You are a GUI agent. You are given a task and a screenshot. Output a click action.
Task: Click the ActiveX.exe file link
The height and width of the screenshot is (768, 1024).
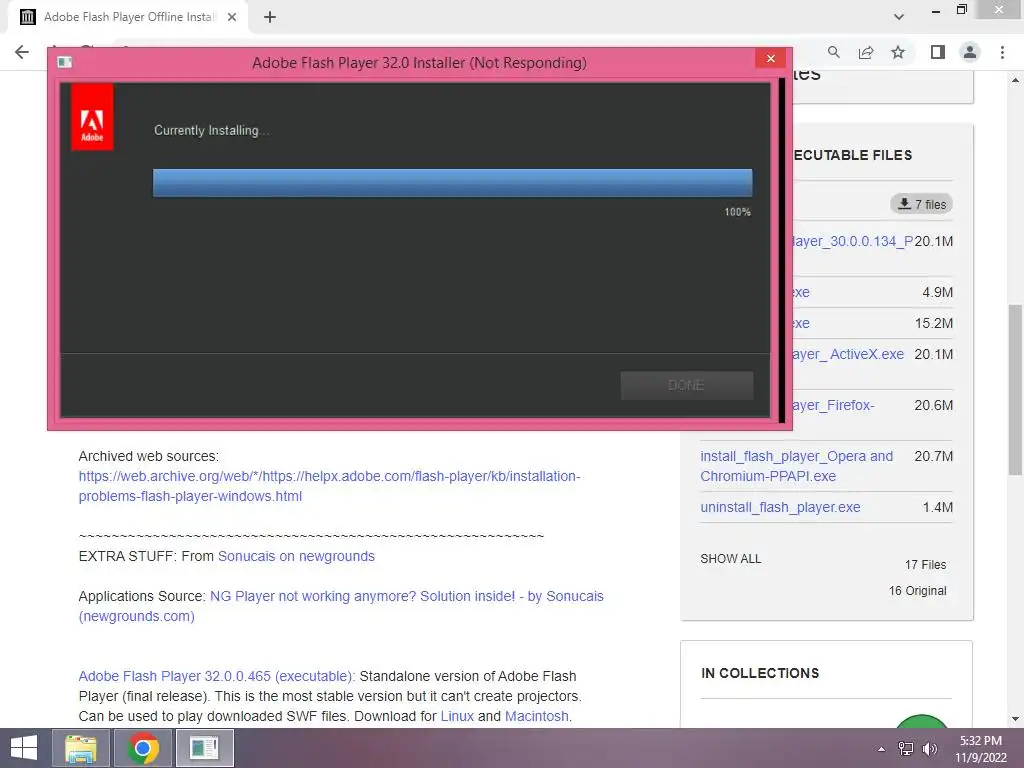(x=848, y=355)
